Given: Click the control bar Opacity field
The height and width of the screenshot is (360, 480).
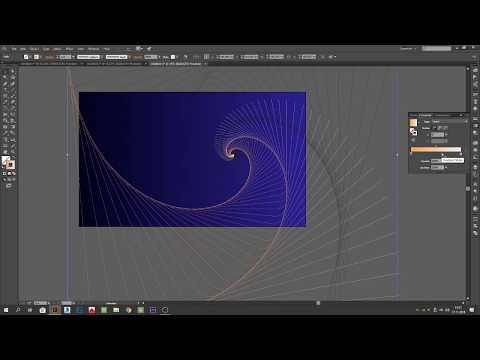Looking at the screenshot, I should click(150, 57).
